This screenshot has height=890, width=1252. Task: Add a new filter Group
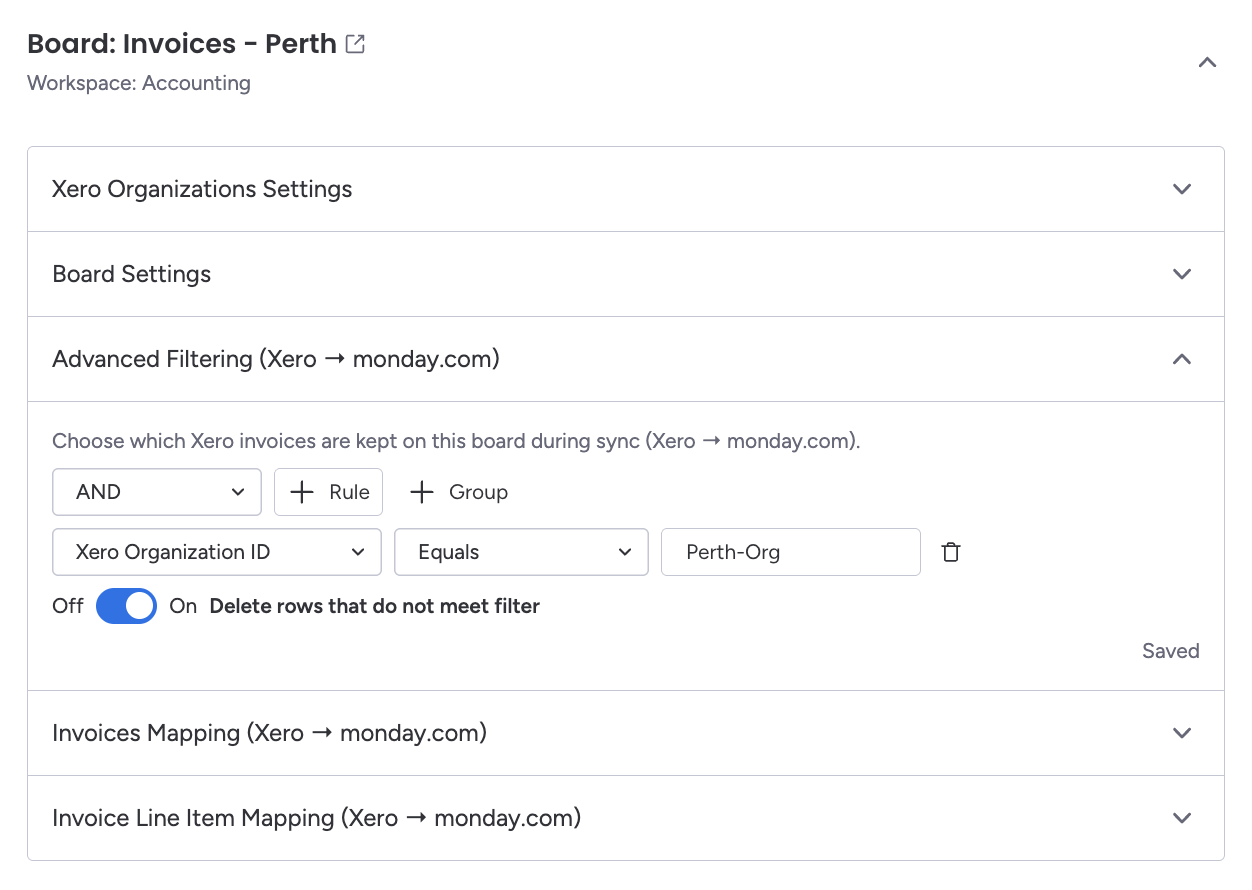459,492
